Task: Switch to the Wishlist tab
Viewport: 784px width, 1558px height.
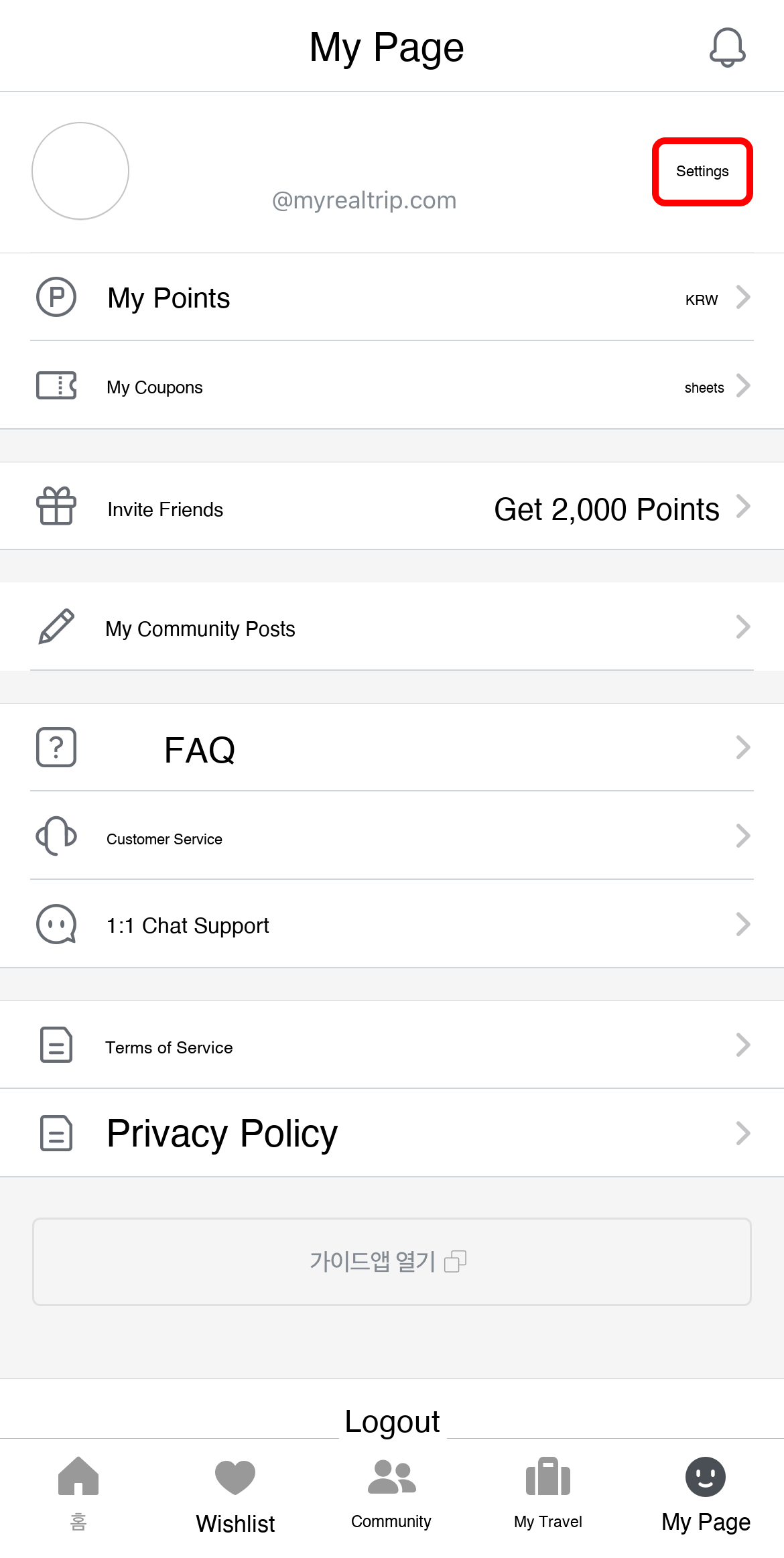Action: (235, 1494)
